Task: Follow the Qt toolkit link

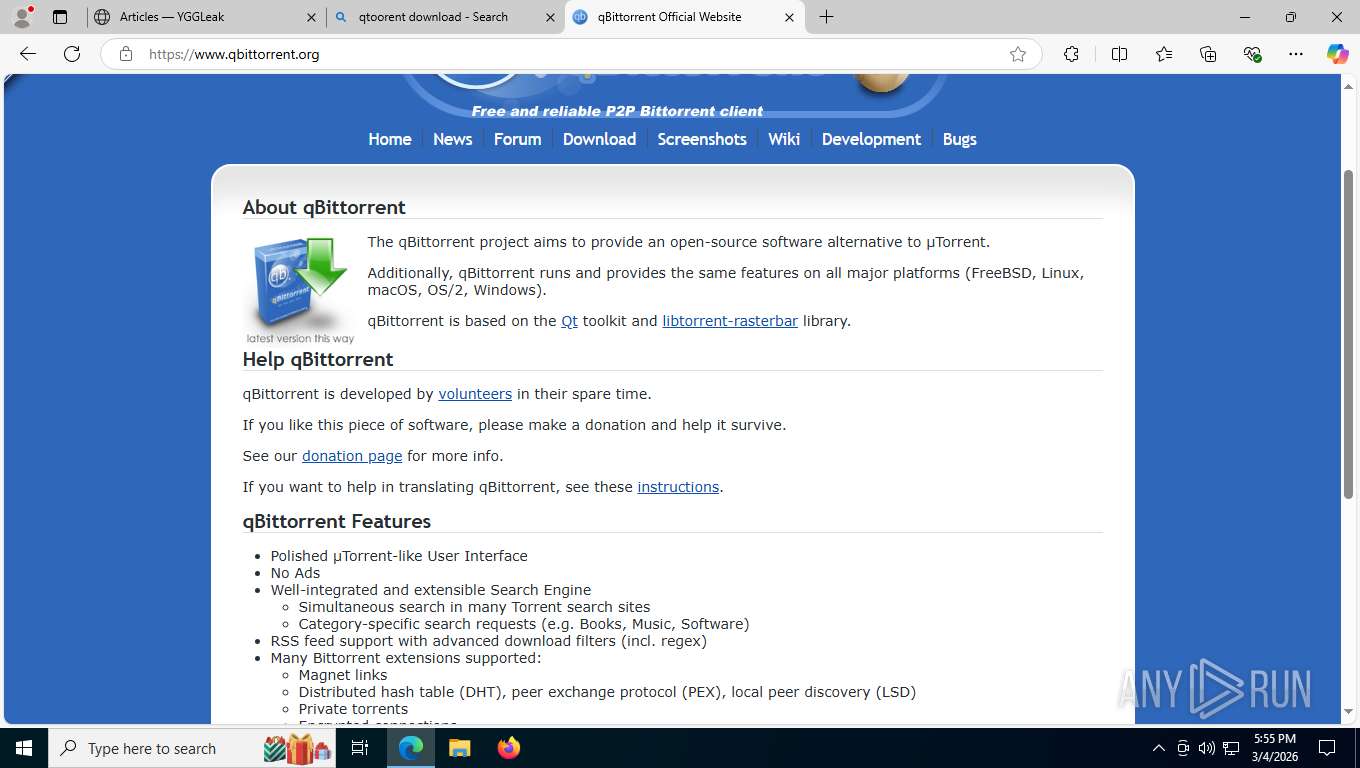Action: (x=569, y=321)
